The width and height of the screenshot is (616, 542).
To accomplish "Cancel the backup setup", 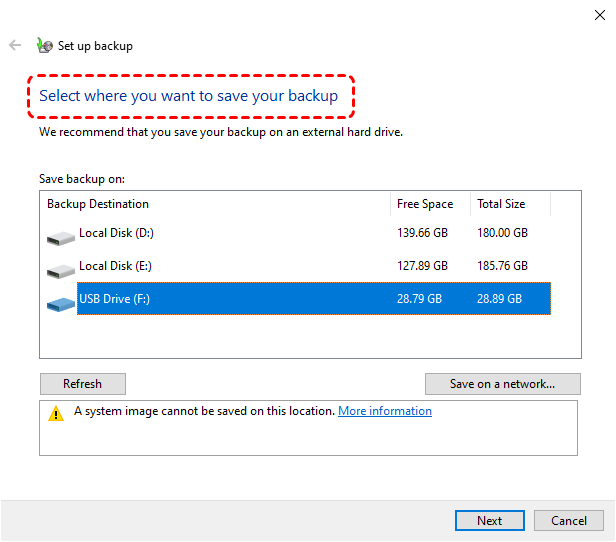I will coord(569,521).
